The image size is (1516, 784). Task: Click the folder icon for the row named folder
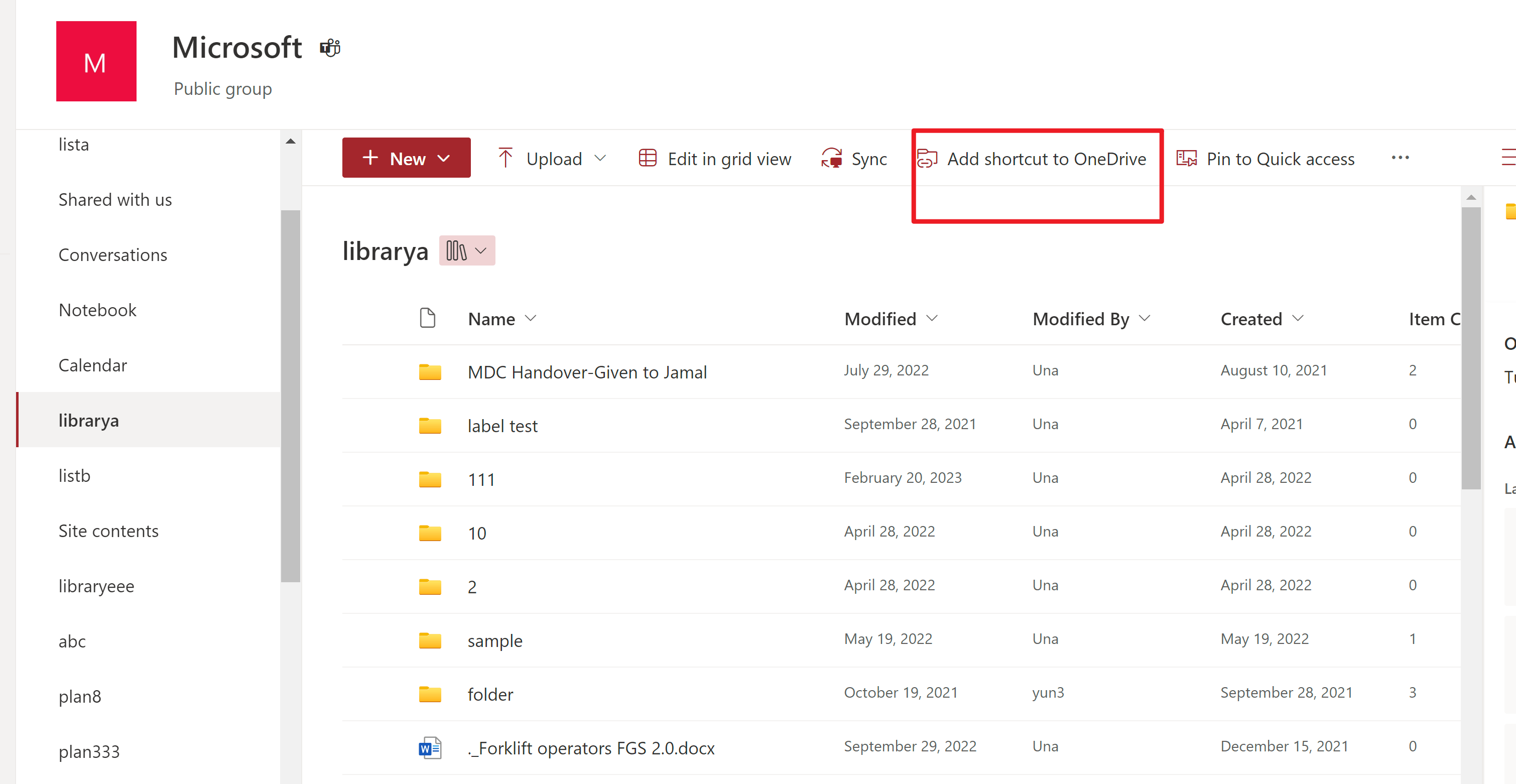[x=430, y=694]
